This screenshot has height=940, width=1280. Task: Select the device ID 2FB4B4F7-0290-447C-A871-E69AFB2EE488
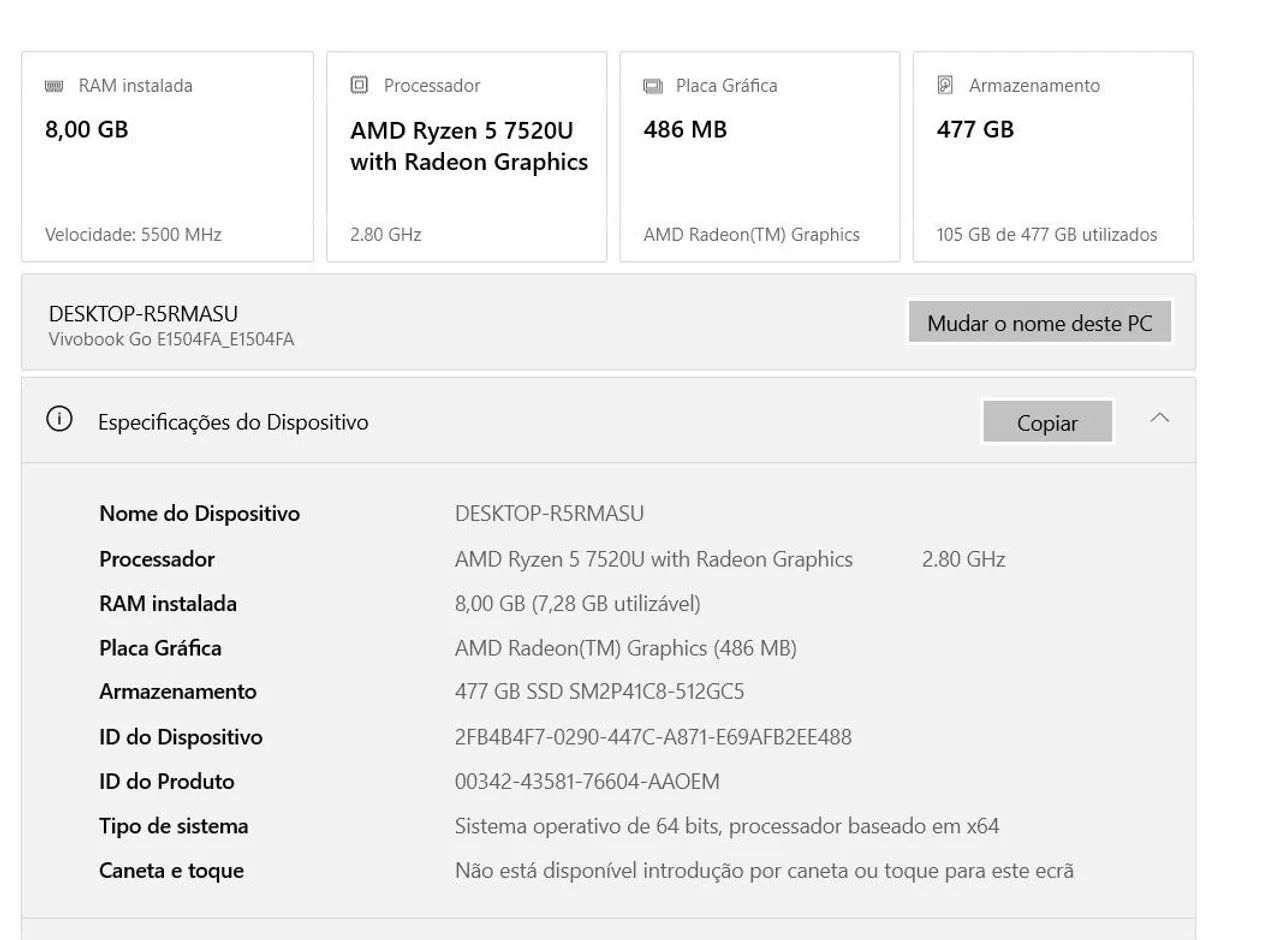click(653, 738)
